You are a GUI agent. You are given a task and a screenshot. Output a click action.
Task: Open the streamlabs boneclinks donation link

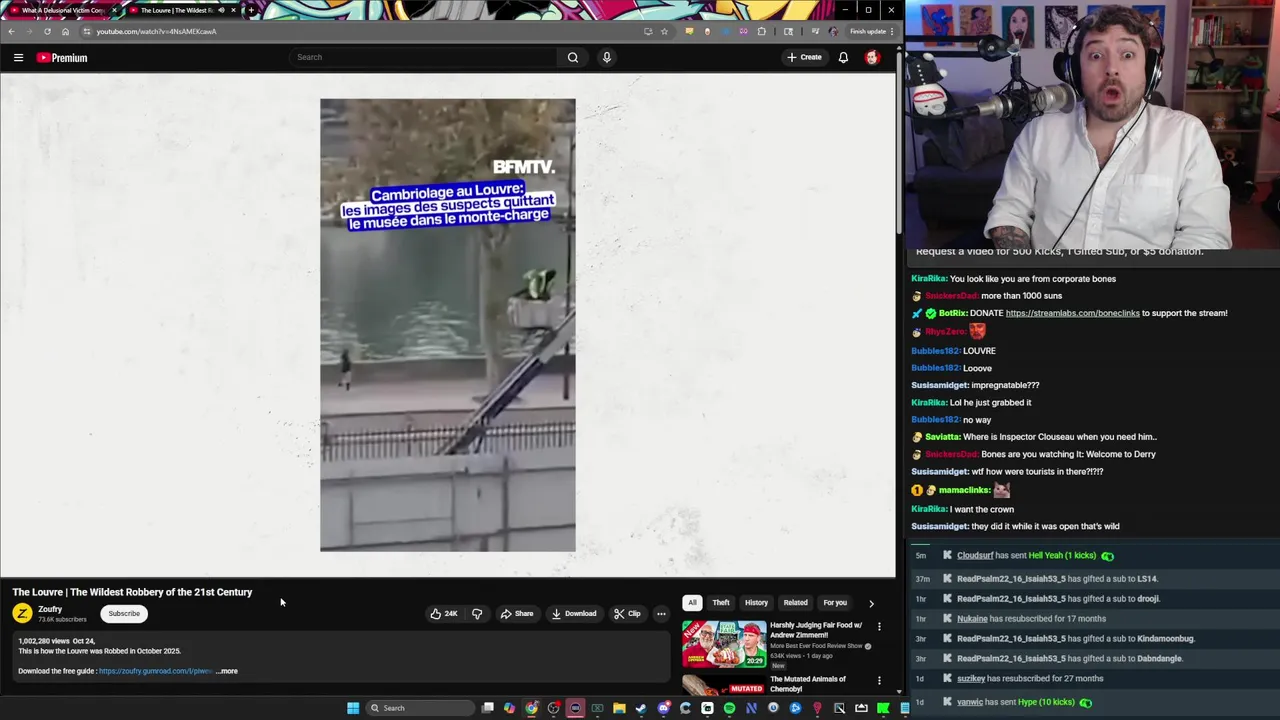click(x=1072, y=313)
